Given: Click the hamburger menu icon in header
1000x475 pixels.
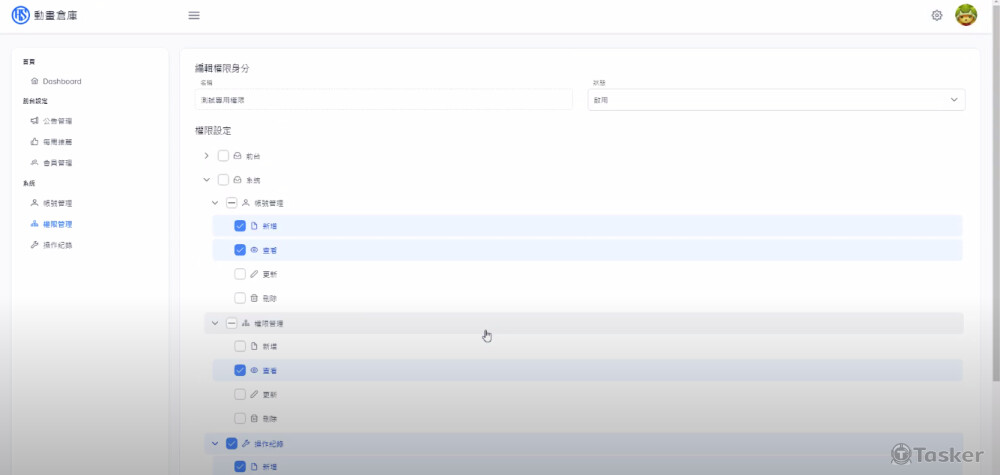Looking at the screenshot, I should click(194, 15).
